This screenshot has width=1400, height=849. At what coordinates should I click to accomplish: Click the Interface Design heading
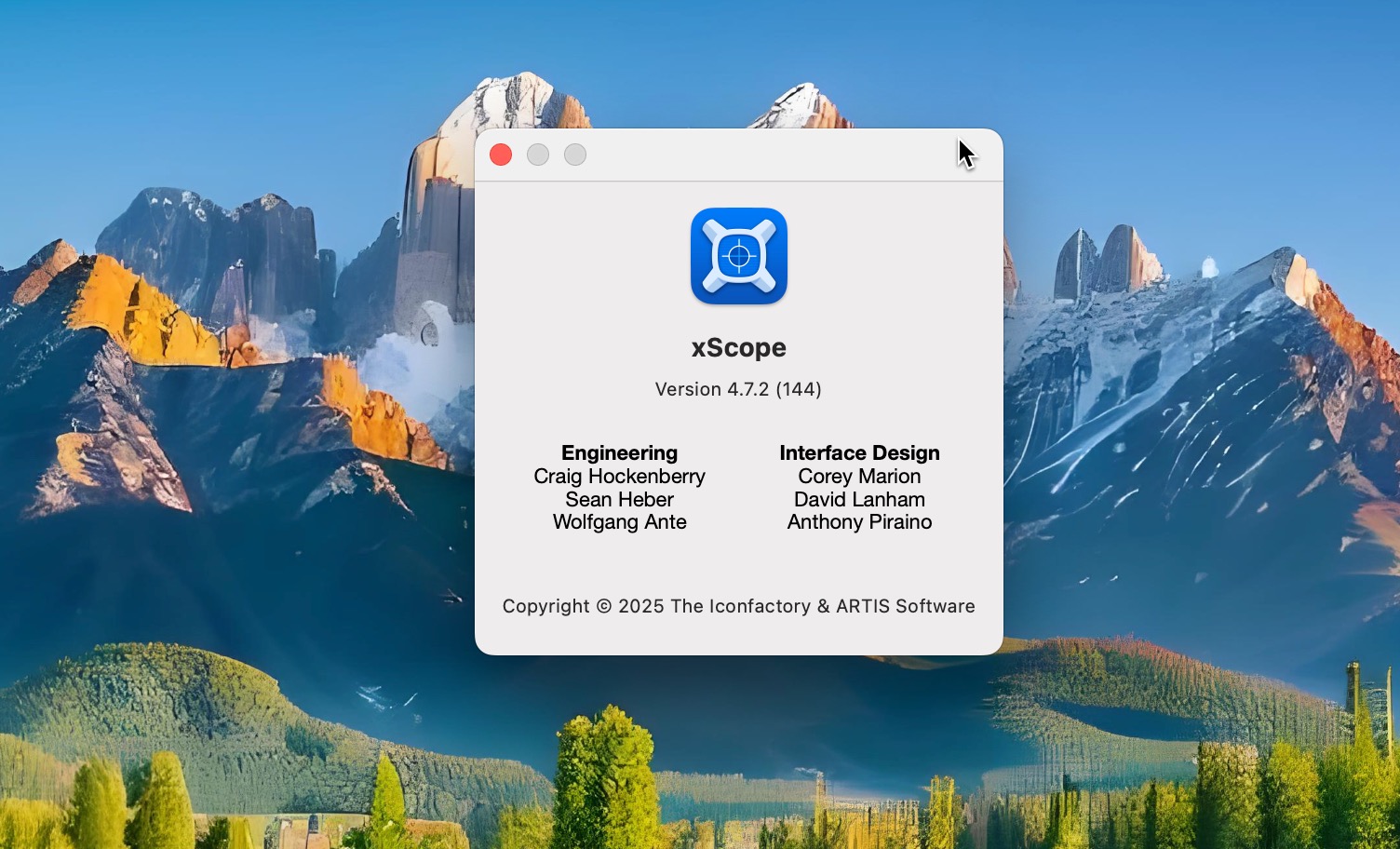click(860, 452)
